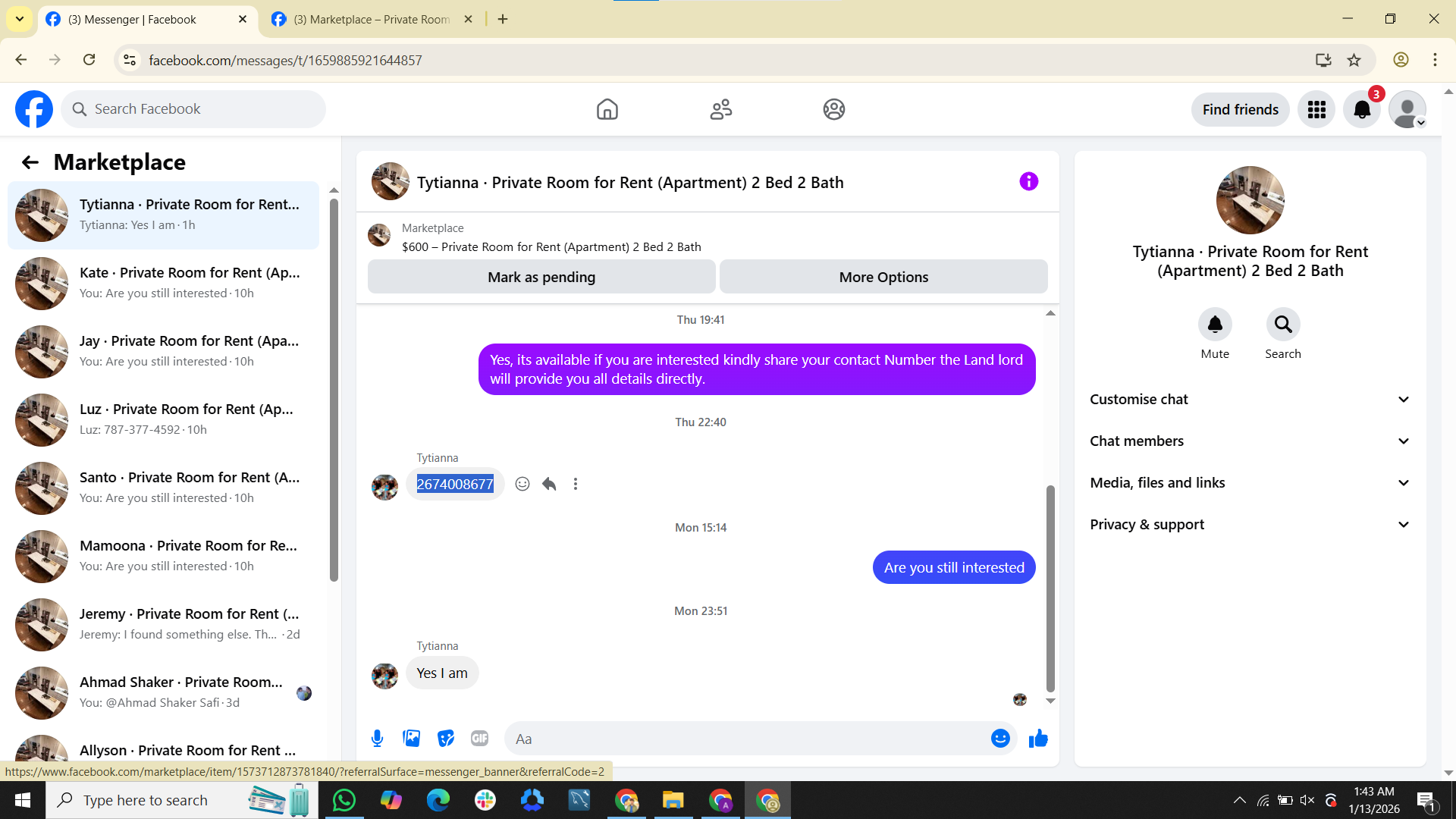Reply to the 2674008677 message
This screenshot has height=819, width=1456.
[x=549, y=484]
